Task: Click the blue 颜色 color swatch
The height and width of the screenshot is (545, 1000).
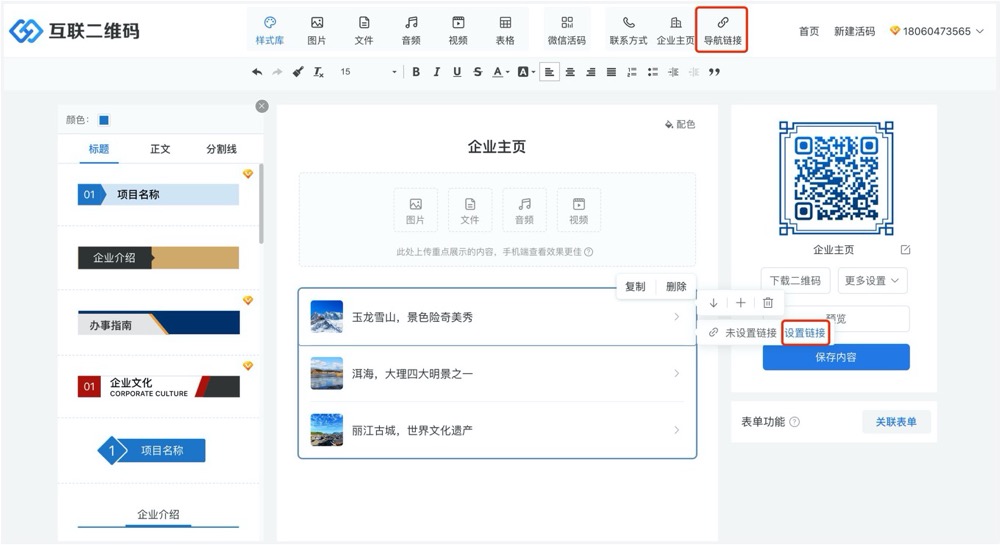Action: point(104,120)
